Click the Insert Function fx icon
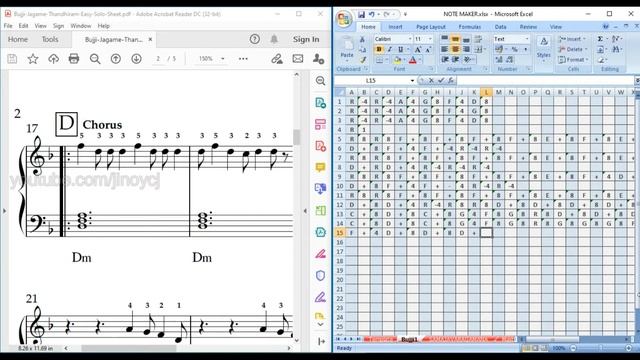The image size is (640, 360). pos(451,80)
